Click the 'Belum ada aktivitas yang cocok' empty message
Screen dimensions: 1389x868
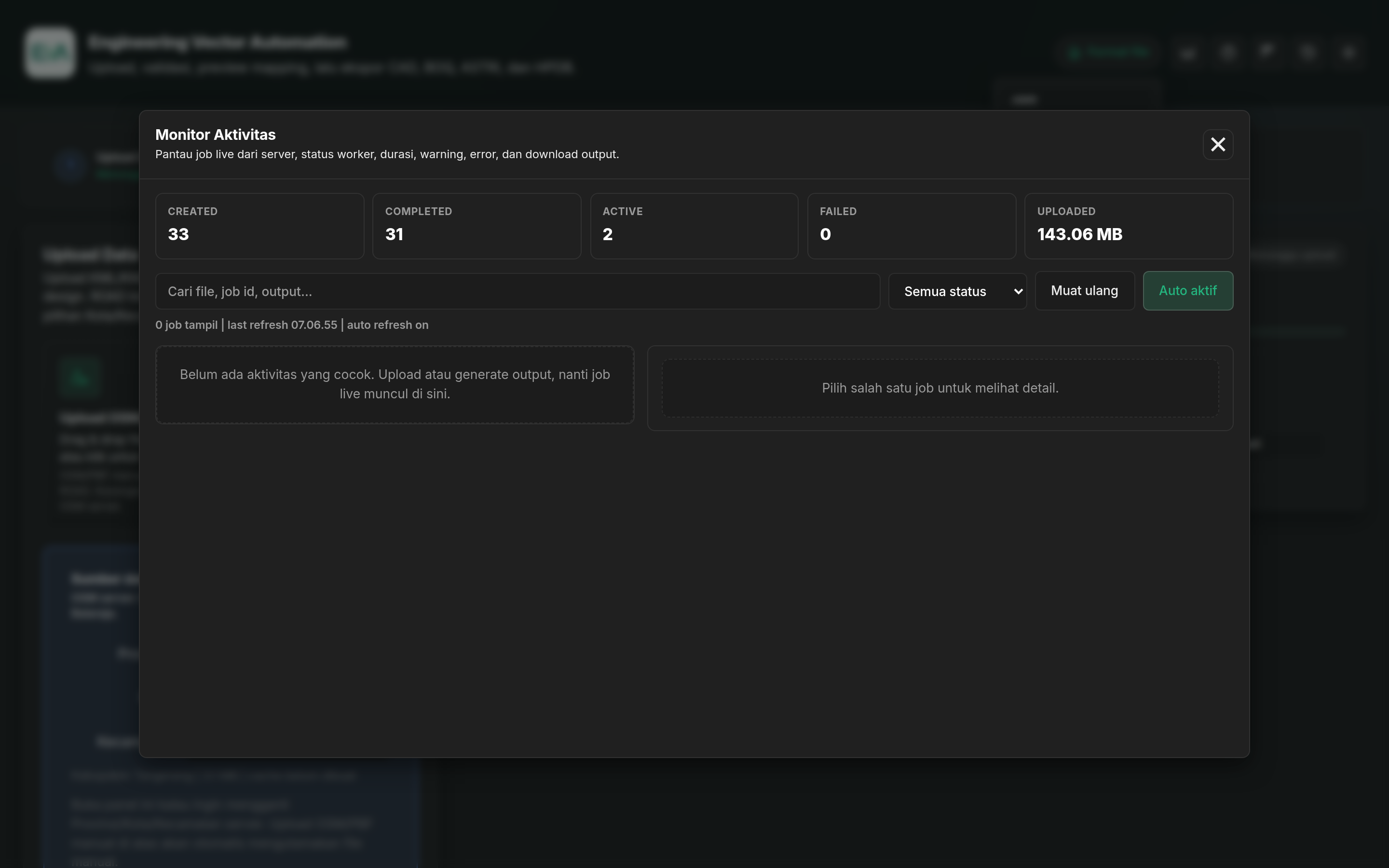click(395, 384)
